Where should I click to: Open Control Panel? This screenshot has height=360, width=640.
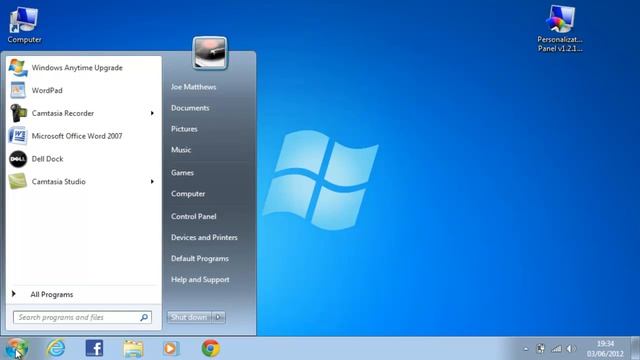coord(193,216)
